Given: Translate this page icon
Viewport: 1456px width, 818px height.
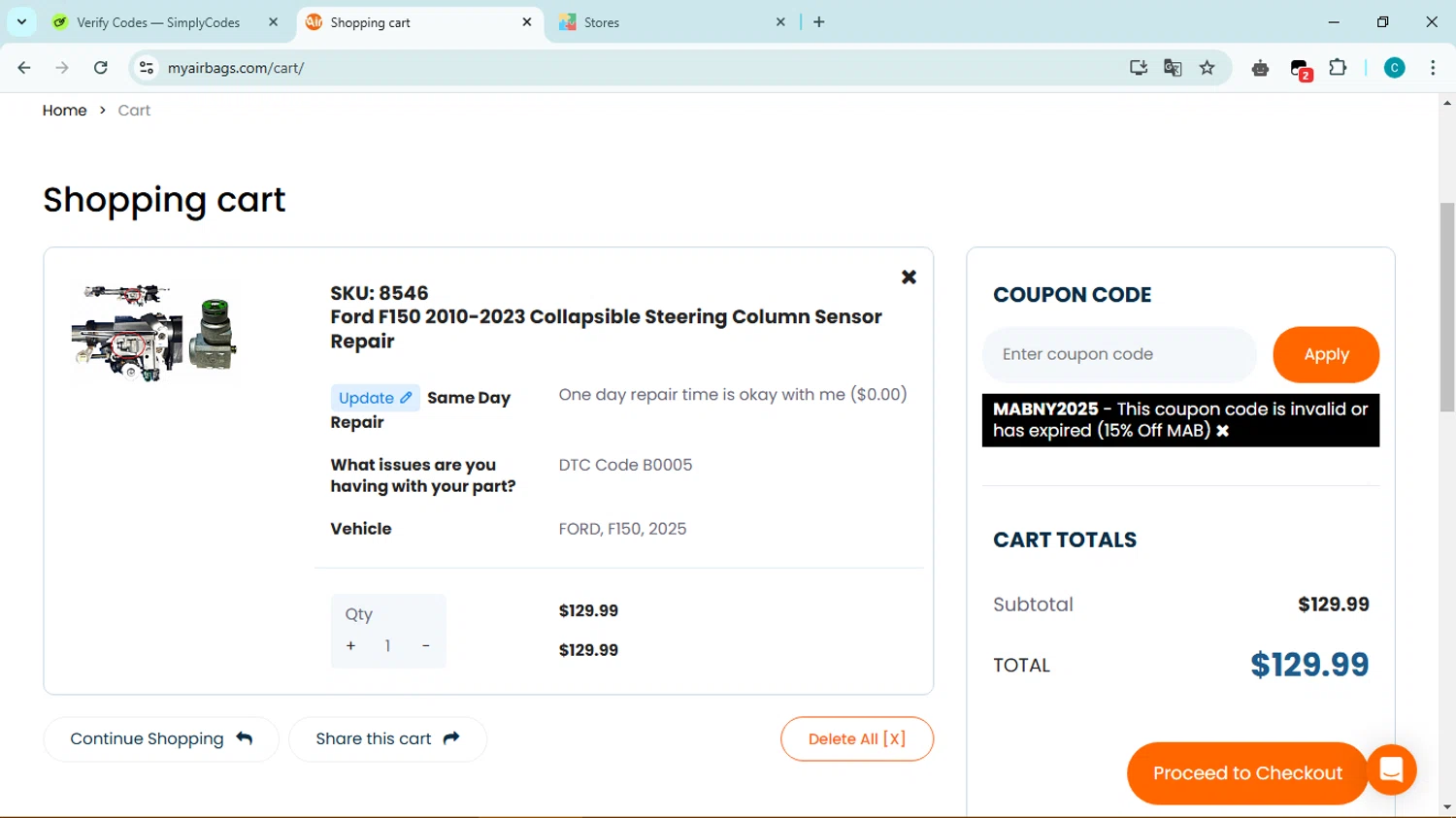Looking at the screenshot, I should 1173,68.
